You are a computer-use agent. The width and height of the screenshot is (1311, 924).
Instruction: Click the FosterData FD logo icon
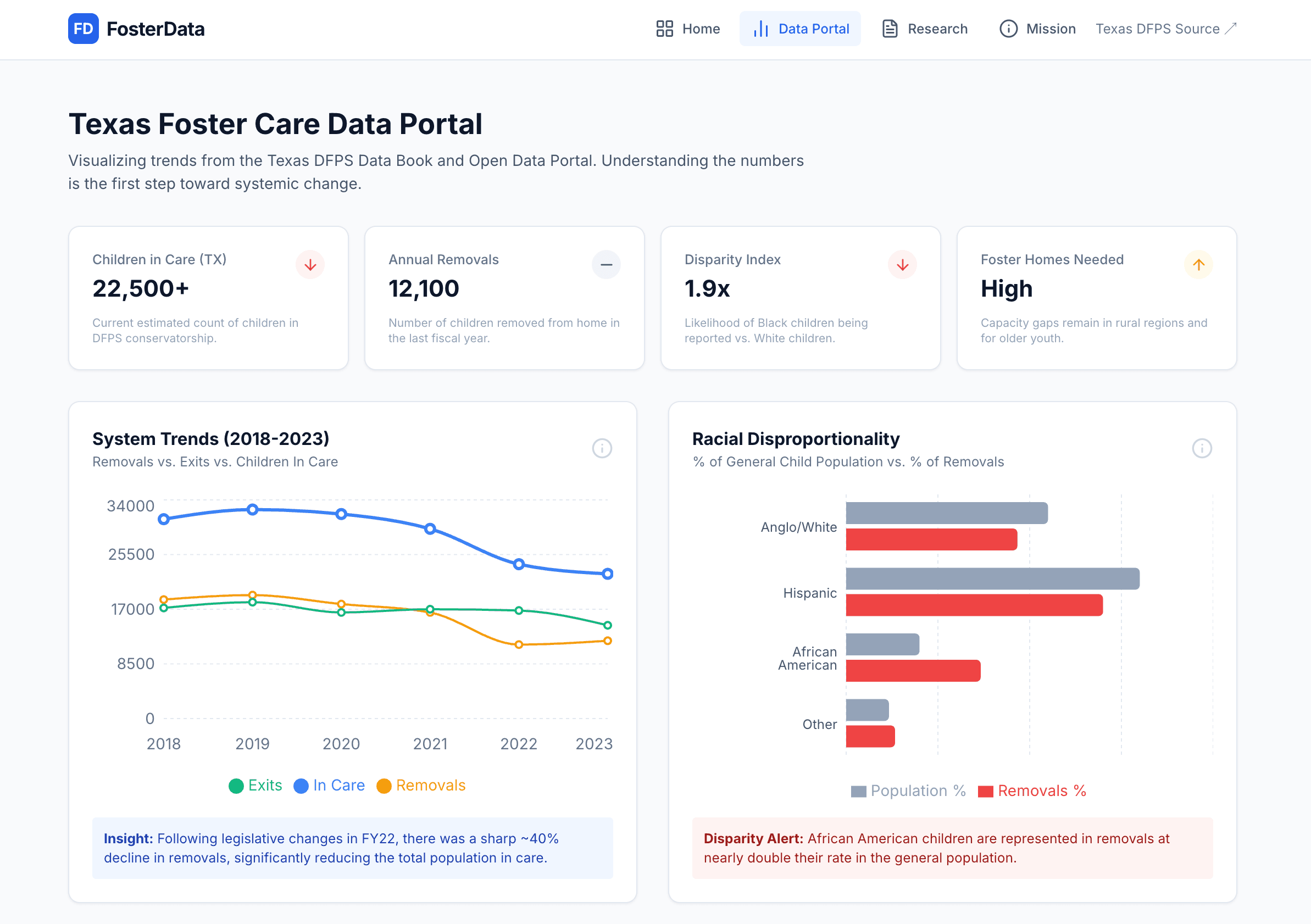[84, 29]
